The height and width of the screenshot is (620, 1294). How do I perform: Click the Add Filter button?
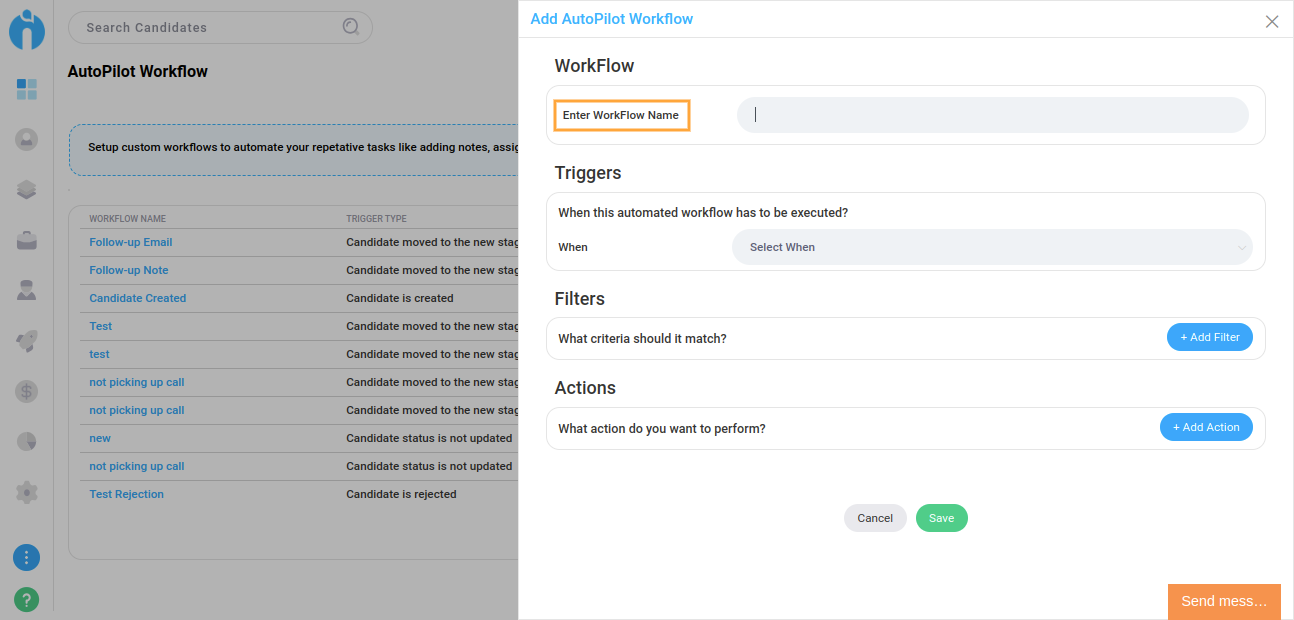(1209, 338)
